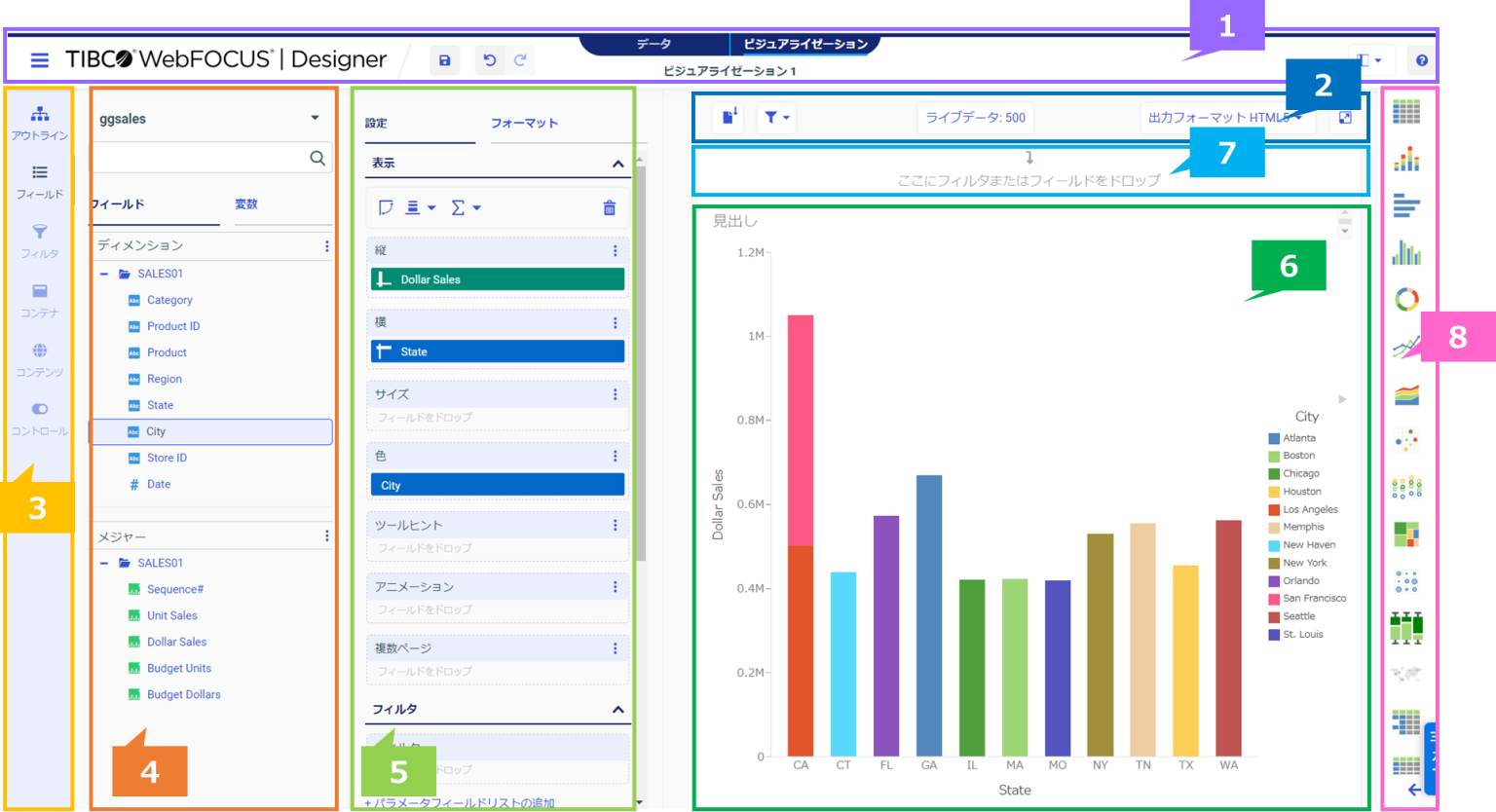
Task: Choose the treemap chart type
Action: click(1406, 533)
